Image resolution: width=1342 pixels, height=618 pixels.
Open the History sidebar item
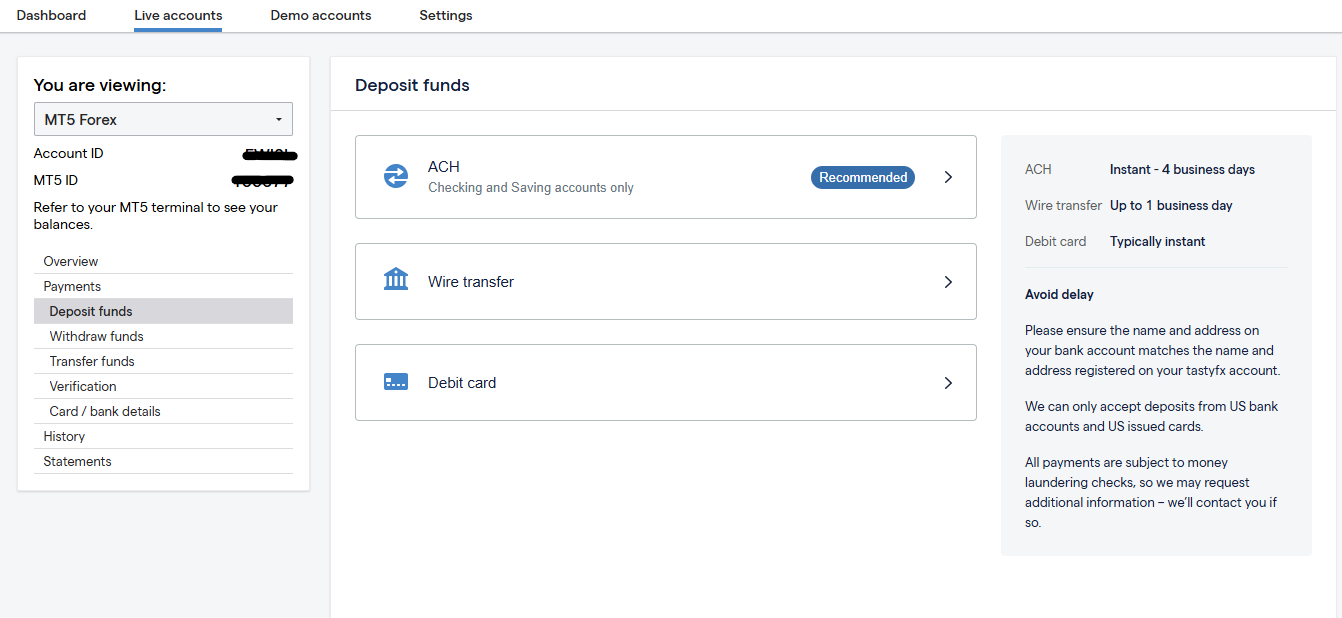pos(64,436)
